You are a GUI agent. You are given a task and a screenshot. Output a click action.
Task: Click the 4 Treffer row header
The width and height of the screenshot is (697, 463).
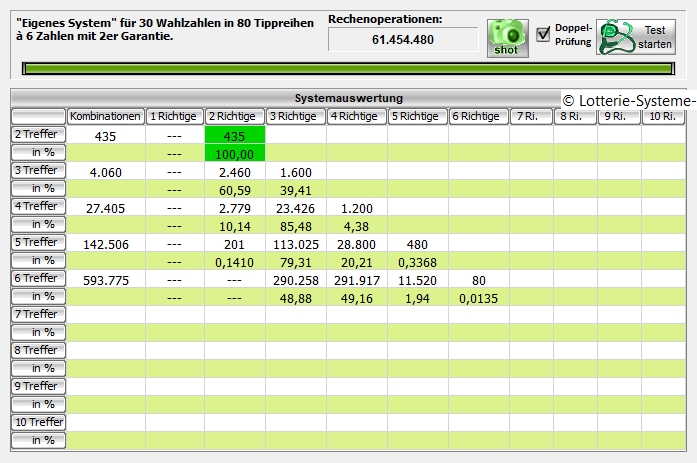coord(38,206)
